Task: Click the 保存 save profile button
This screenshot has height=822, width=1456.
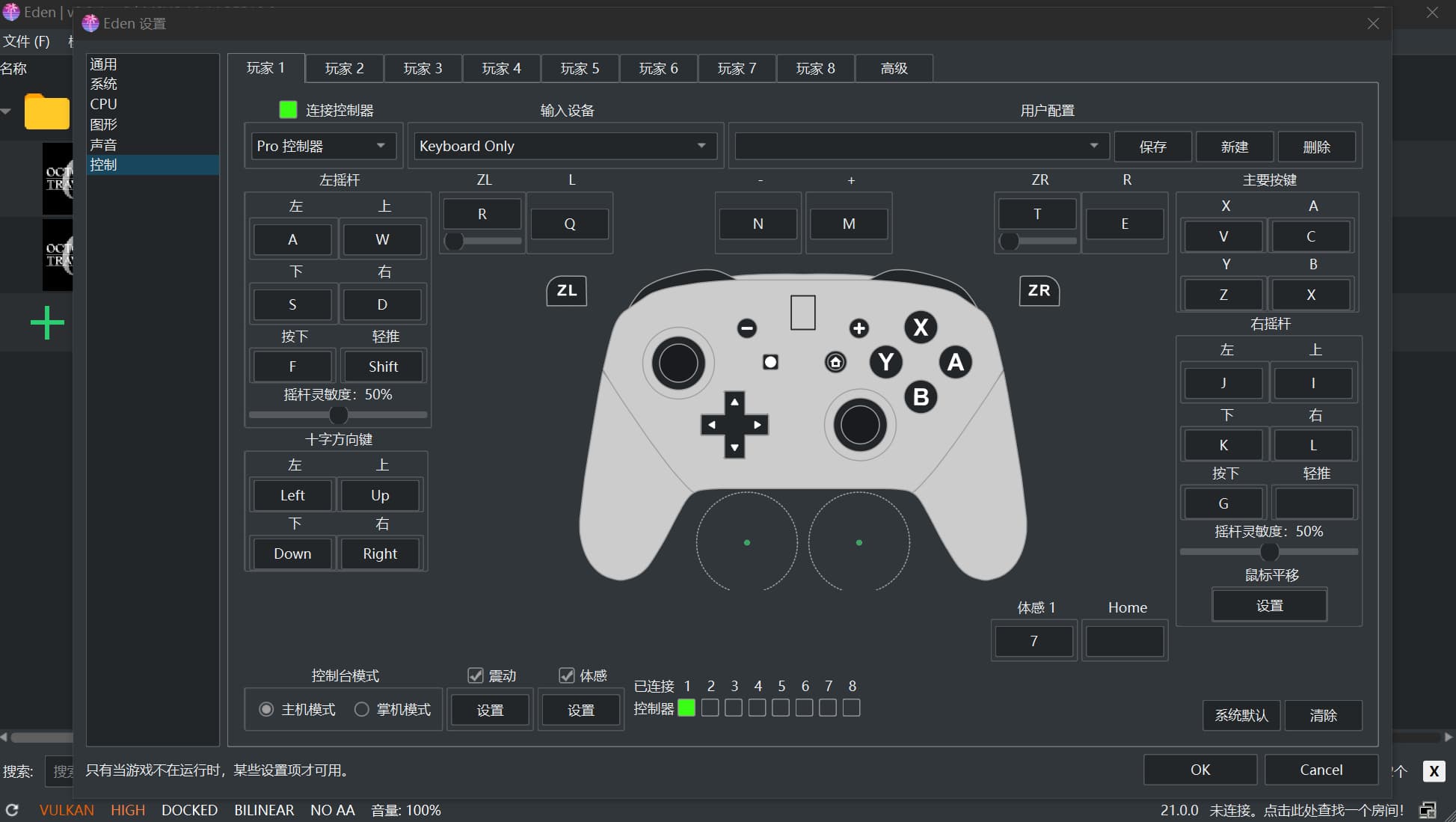Action: tap(1152, 147)
